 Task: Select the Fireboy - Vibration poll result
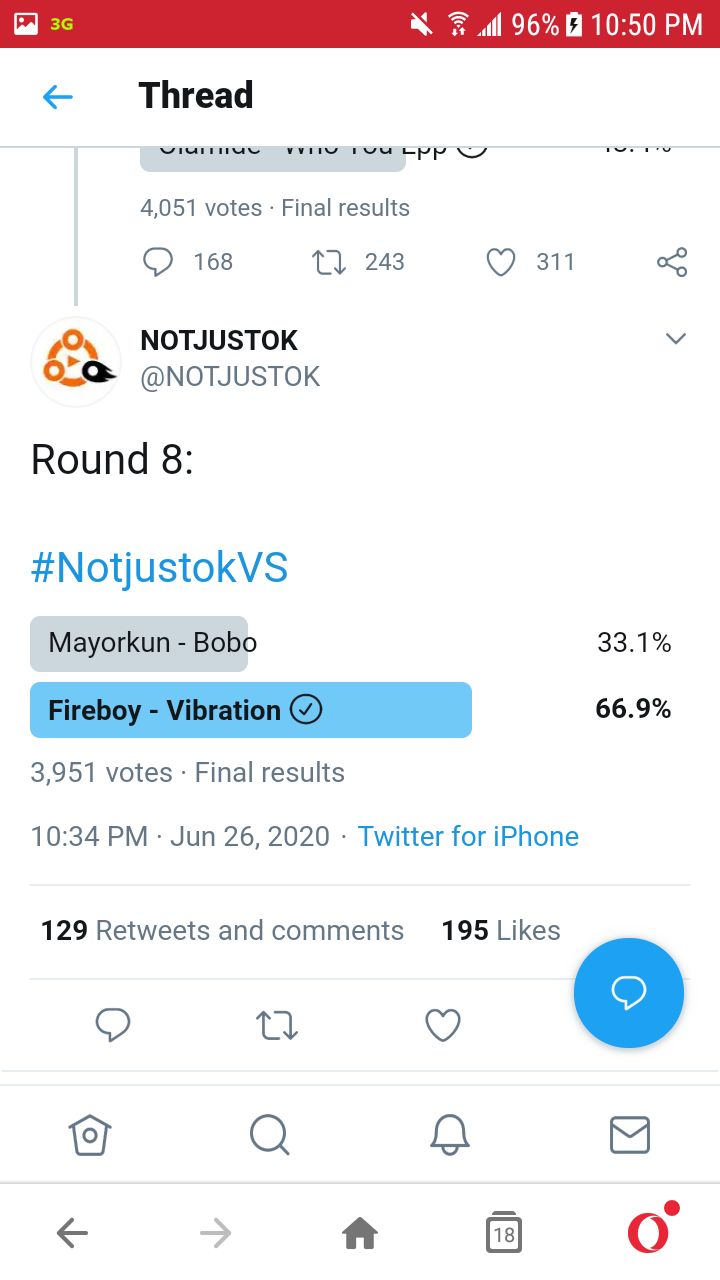(250, 710)
